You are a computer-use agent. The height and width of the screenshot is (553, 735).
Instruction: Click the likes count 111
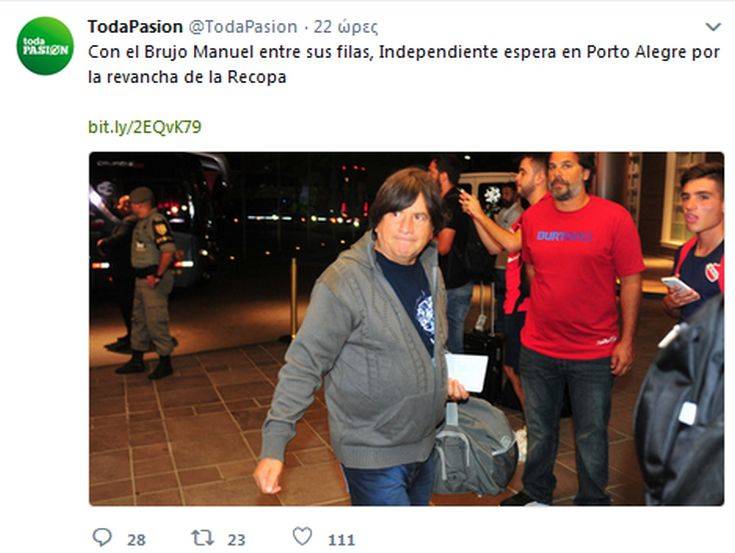click(341, 540)
